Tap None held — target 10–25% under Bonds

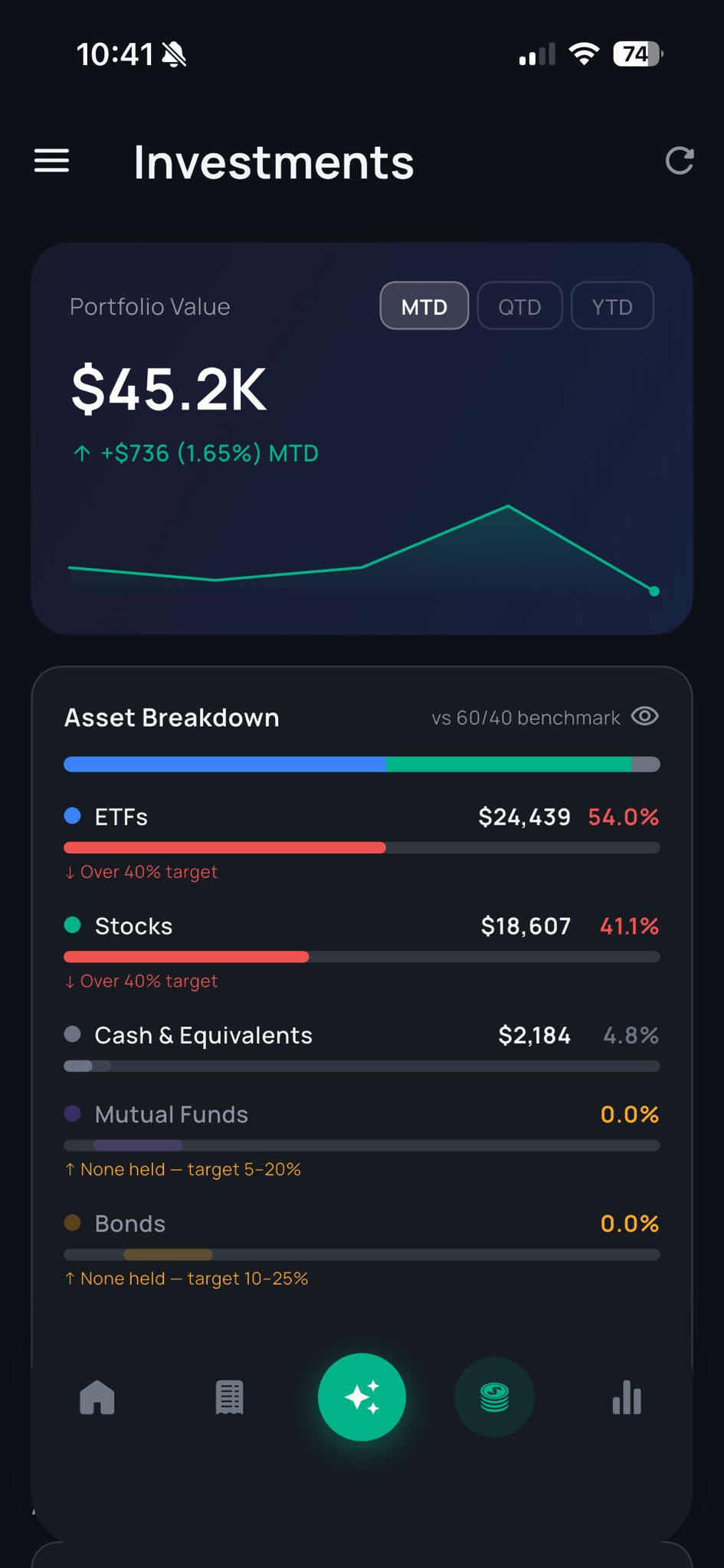click(x=185, y=1278)
